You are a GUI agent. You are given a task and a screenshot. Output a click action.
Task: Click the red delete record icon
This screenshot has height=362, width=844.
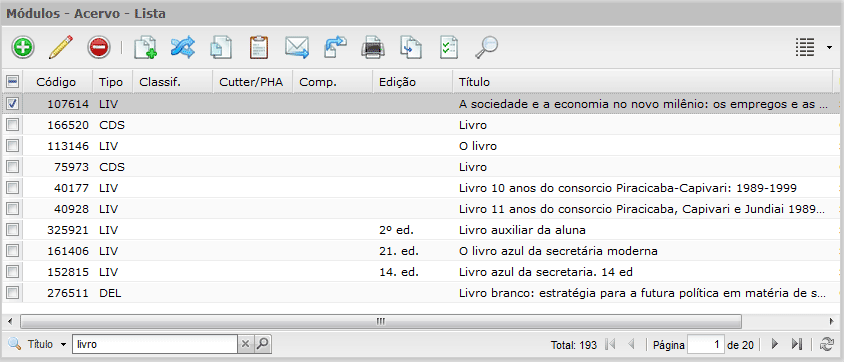pyautogui.click(x=99, y=47)
